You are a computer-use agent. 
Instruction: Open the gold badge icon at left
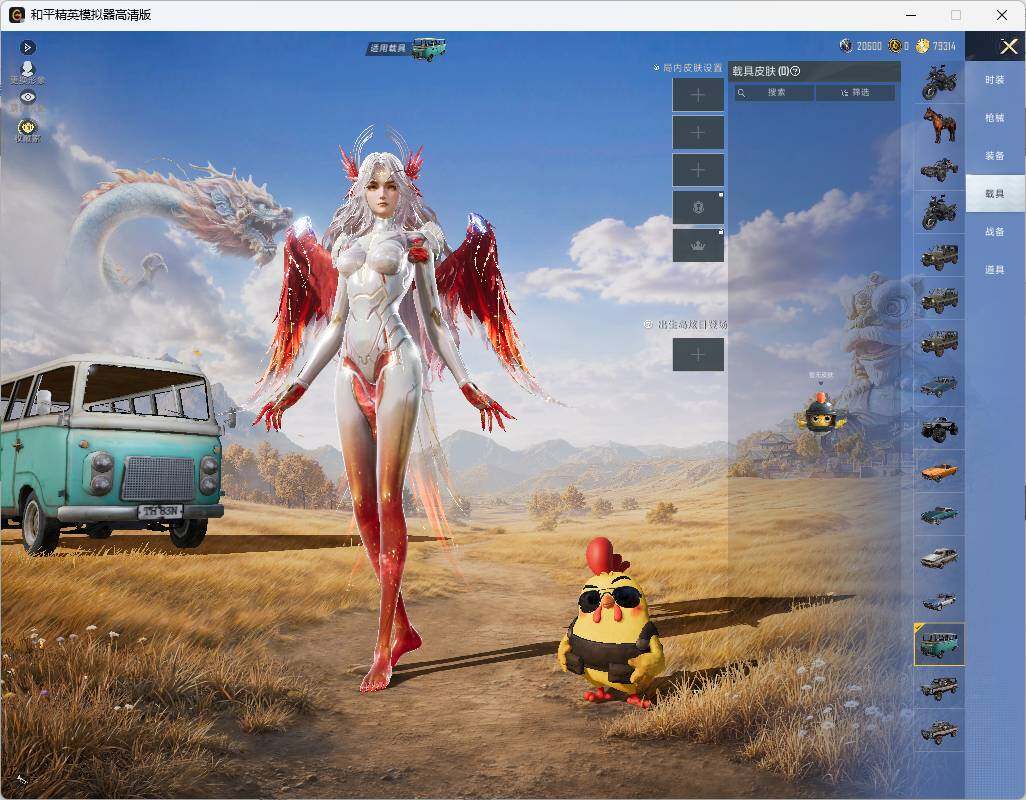27,130
